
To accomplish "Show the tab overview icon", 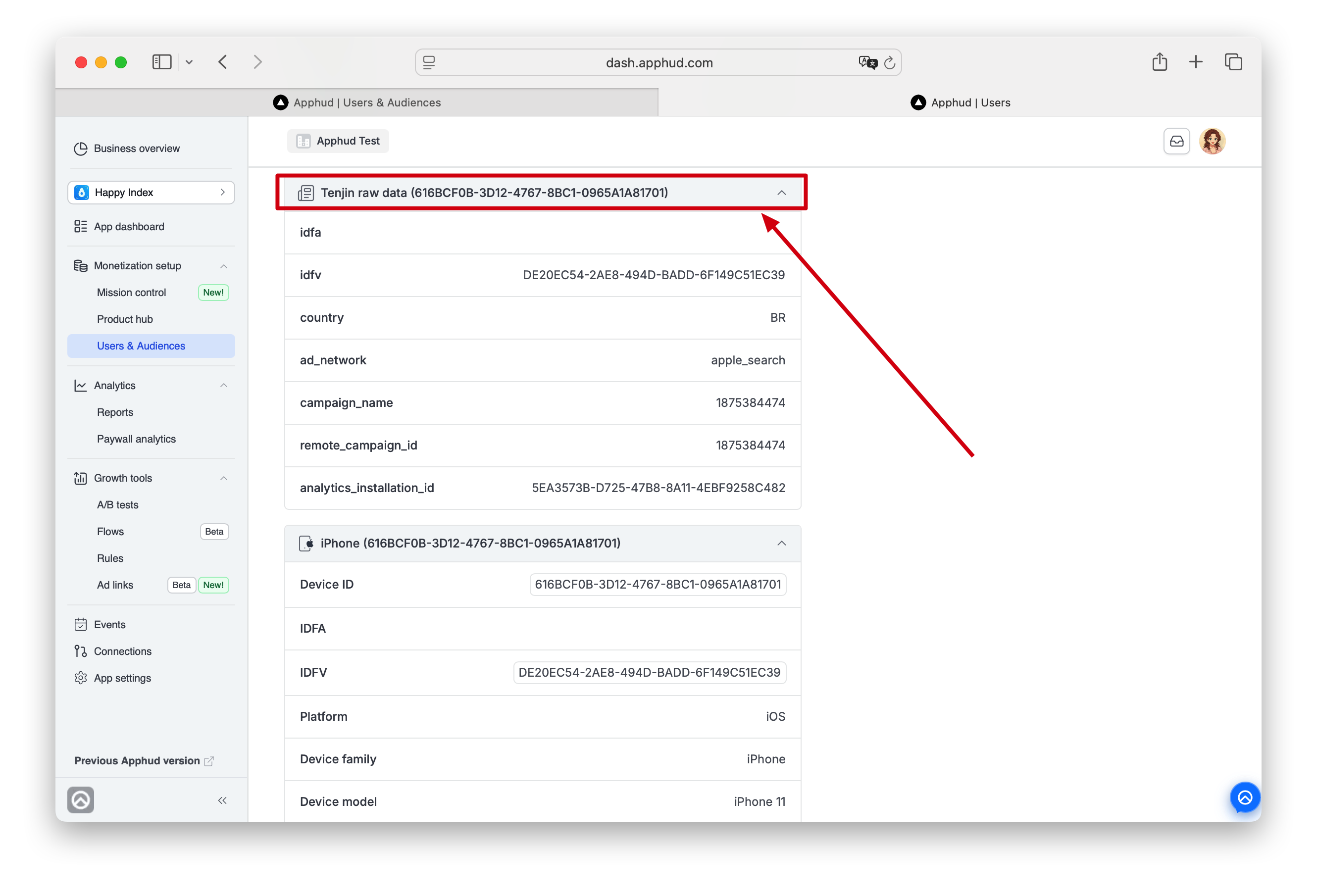I will click(x=1233, y=62).
